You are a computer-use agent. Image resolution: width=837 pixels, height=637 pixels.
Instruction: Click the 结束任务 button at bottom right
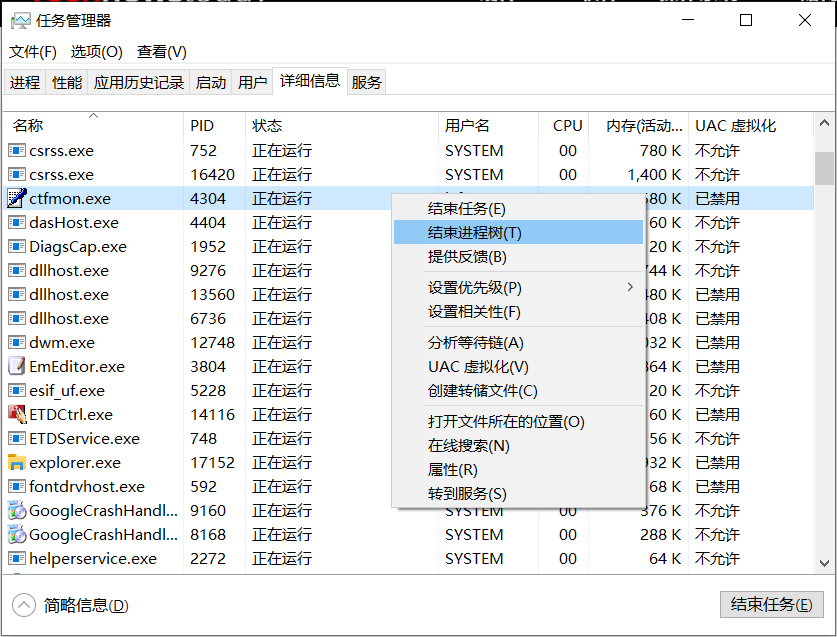tap(772, 604)
